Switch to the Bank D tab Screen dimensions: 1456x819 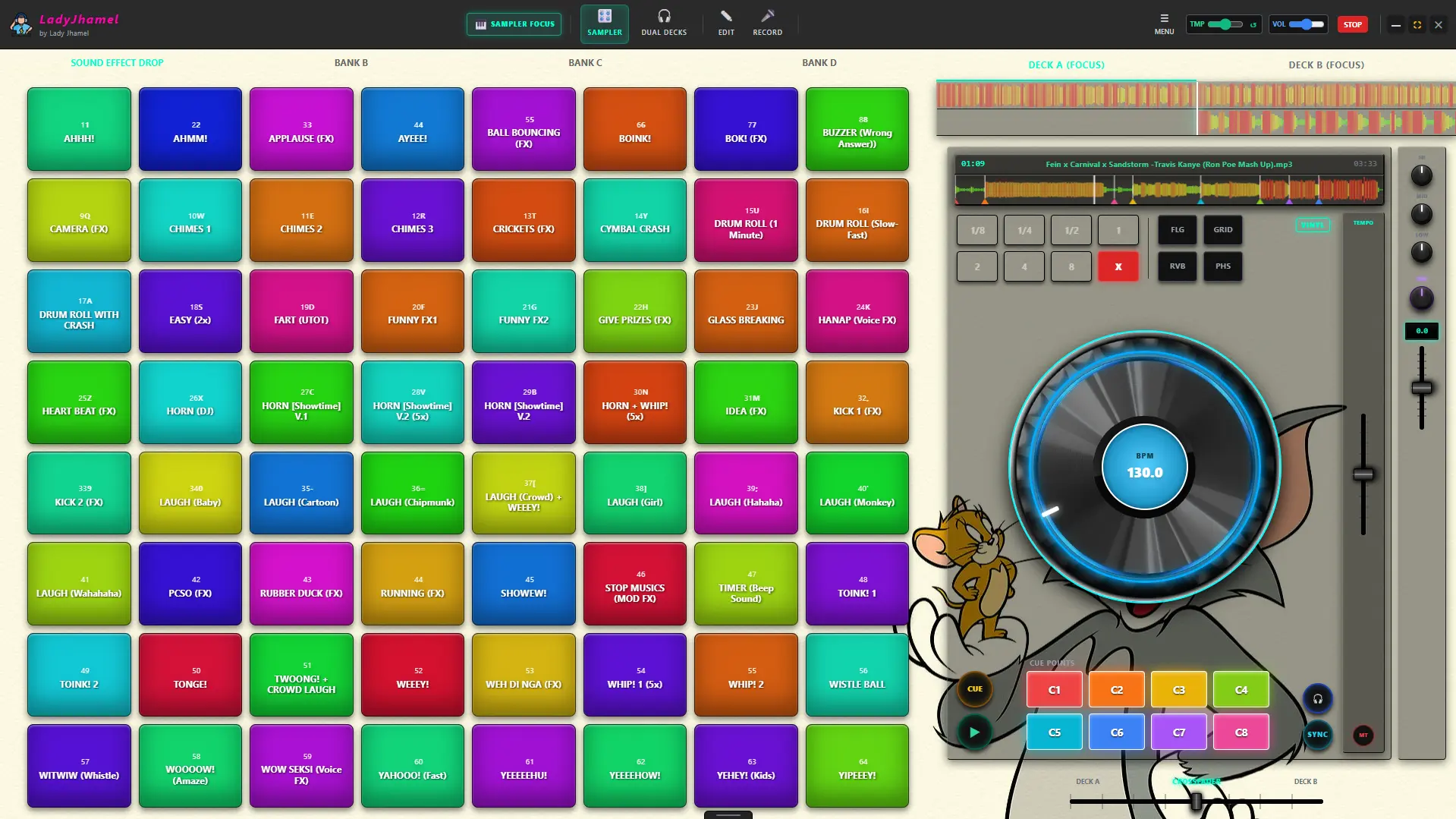pyautogui.click(x=819, y=63)
